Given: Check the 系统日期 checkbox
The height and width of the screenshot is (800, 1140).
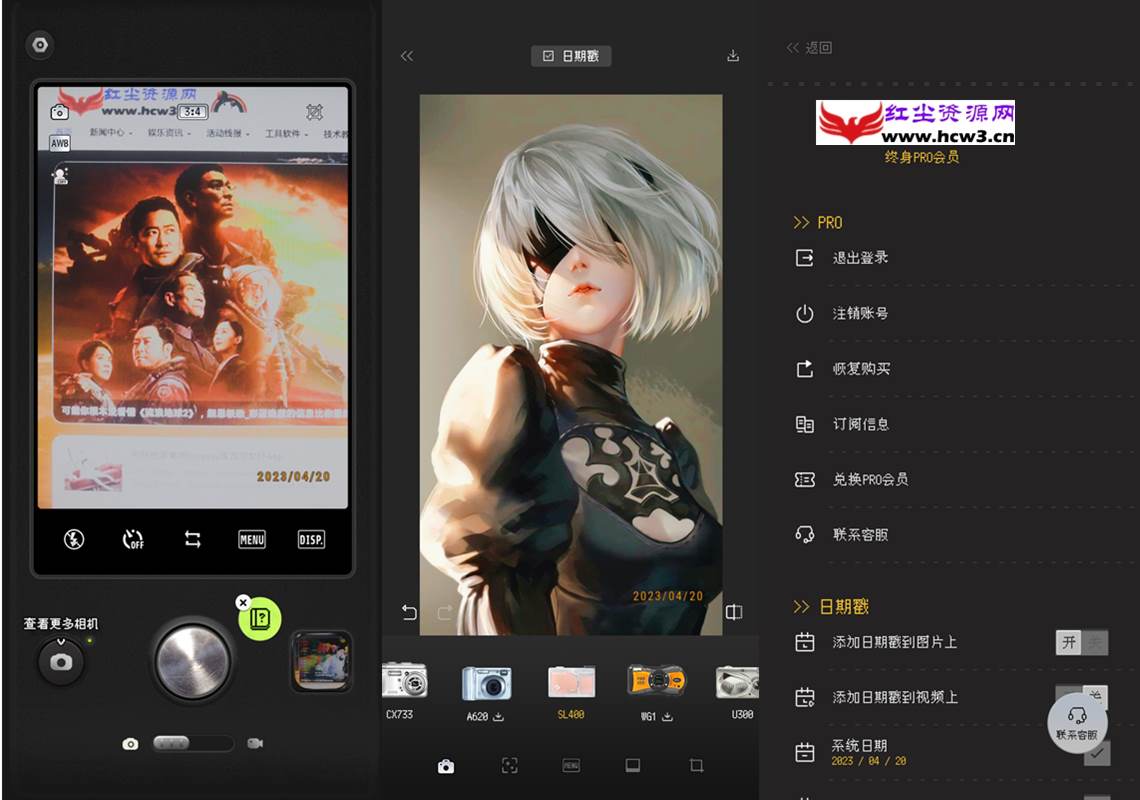Looking at the screenshot, I should (x=1097, y=753).
